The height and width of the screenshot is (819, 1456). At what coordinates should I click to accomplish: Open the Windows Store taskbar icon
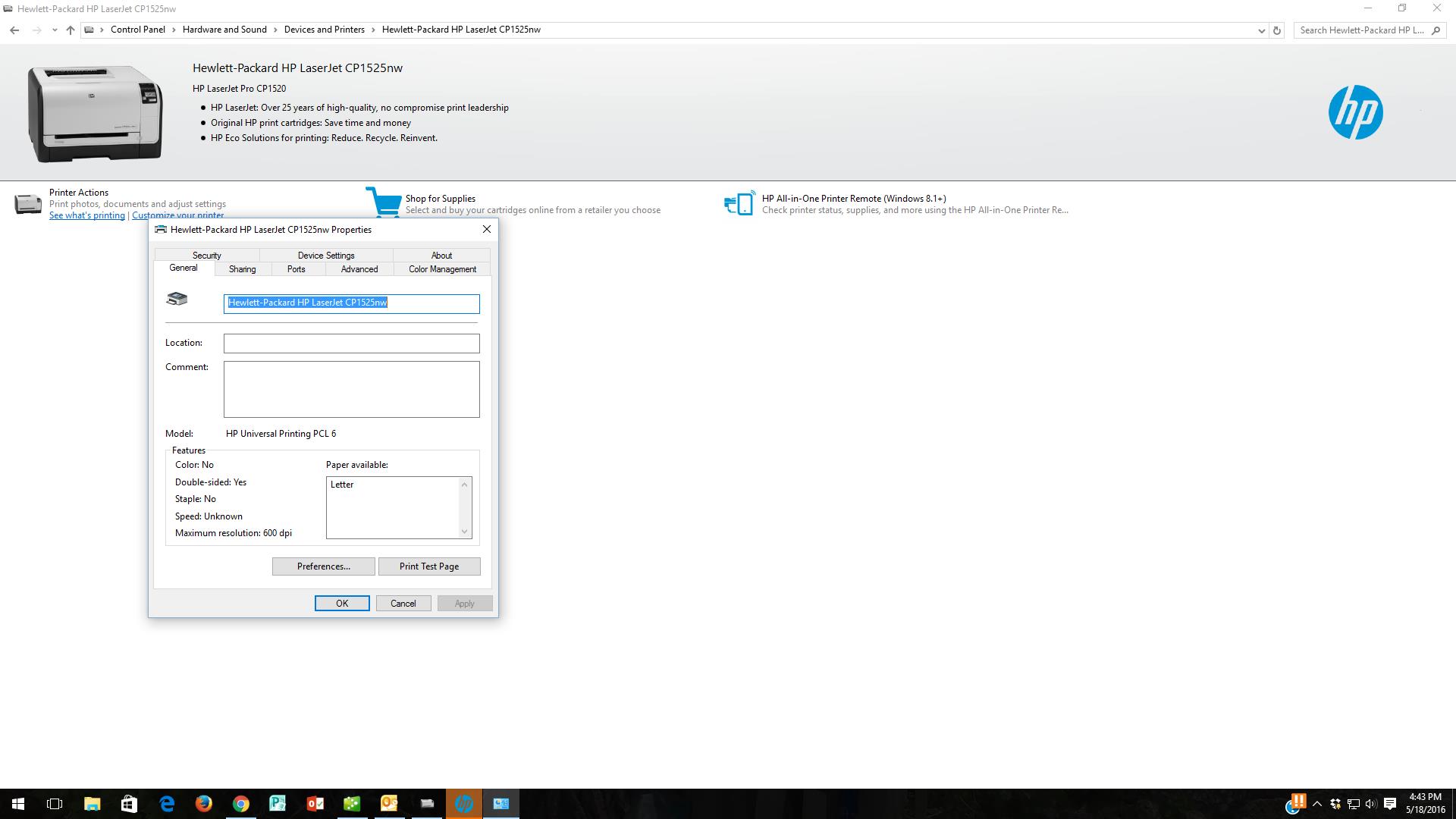tap(129, 803)
